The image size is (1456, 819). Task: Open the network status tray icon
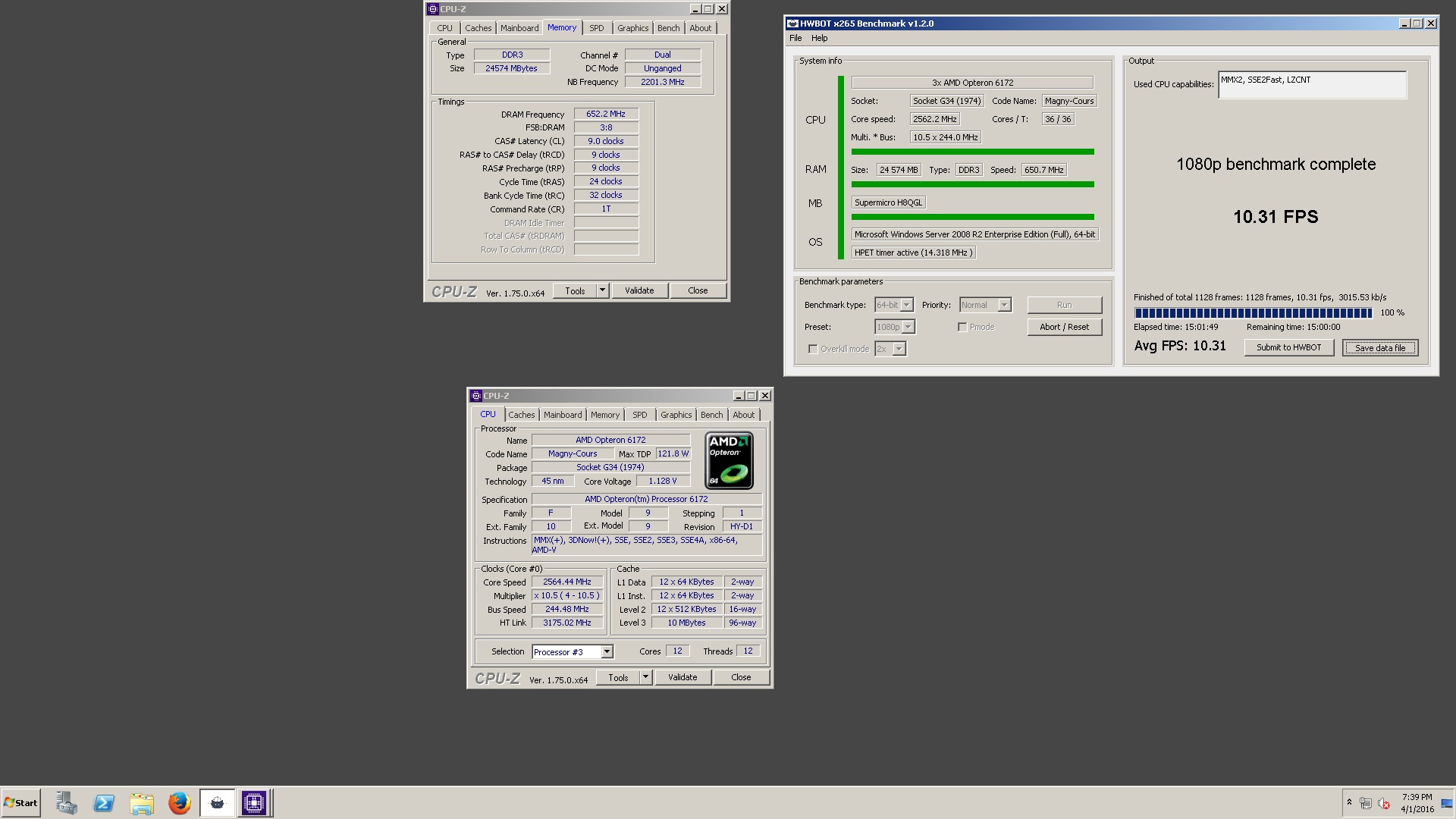click(1366, 803)
